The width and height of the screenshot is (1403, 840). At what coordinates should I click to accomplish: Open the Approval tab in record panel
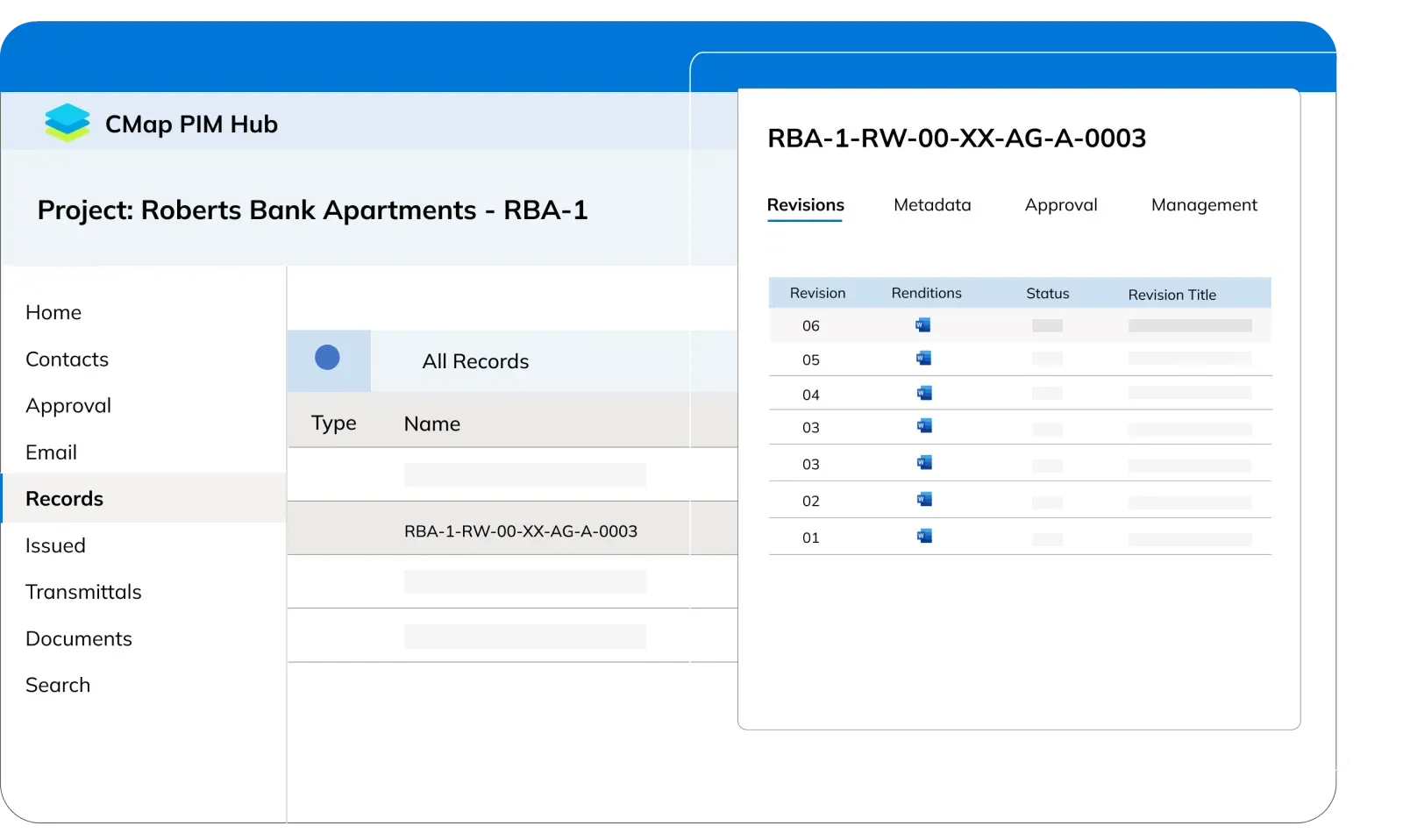point(1061,205)
